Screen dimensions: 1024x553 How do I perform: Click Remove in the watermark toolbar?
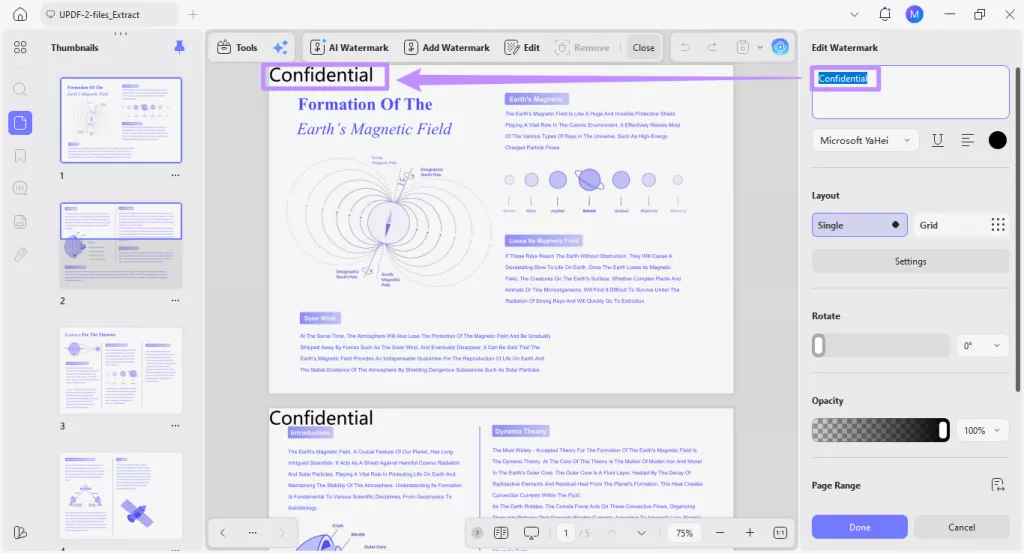pos(582,47)
